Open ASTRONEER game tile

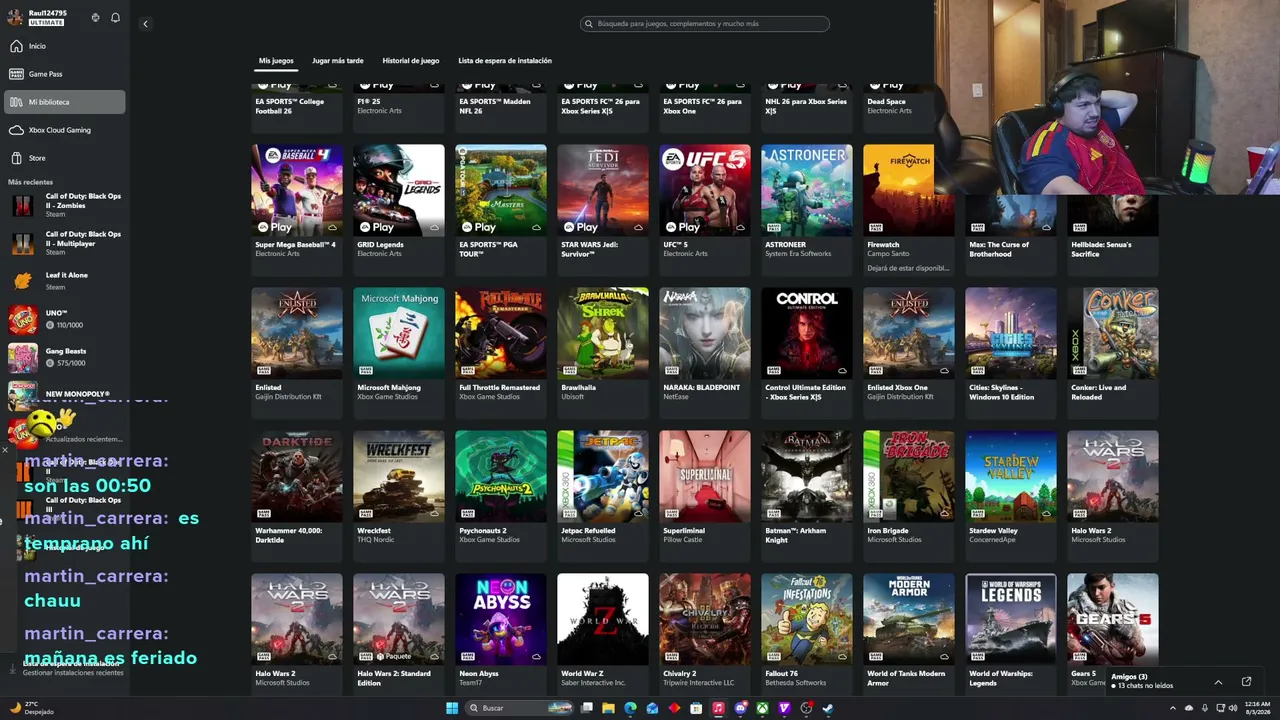coord(807,210)
